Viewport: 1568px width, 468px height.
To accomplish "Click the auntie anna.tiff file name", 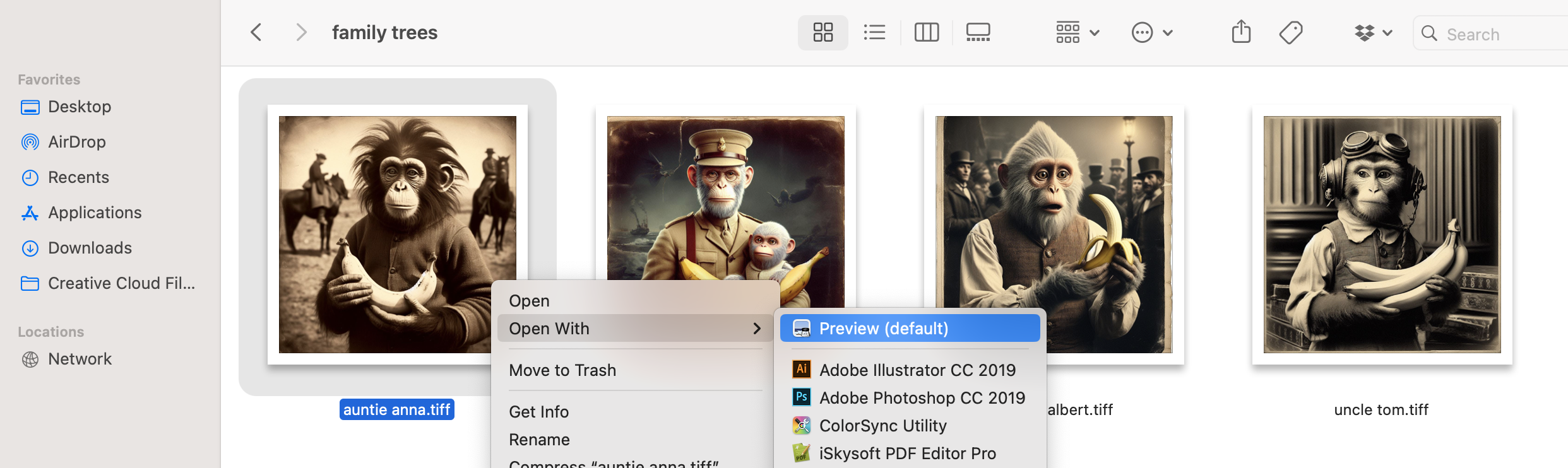I will [397, 410].
